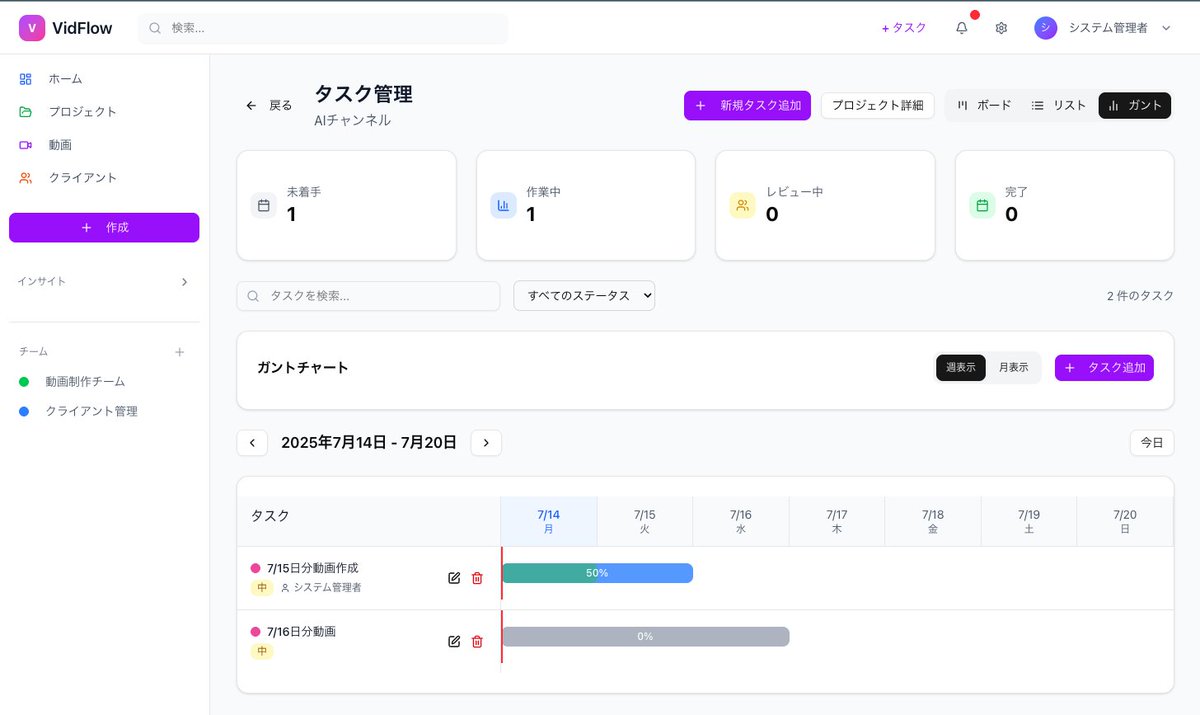Focus the global 検索 field

pos(323,28)
